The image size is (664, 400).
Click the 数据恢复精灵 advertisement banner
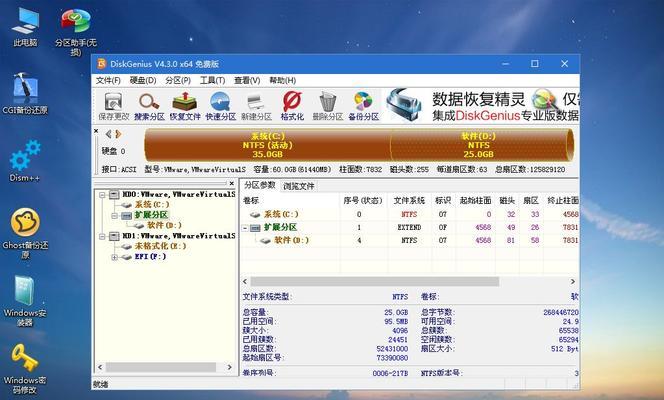pyautogui.click(x=482, y=106)
